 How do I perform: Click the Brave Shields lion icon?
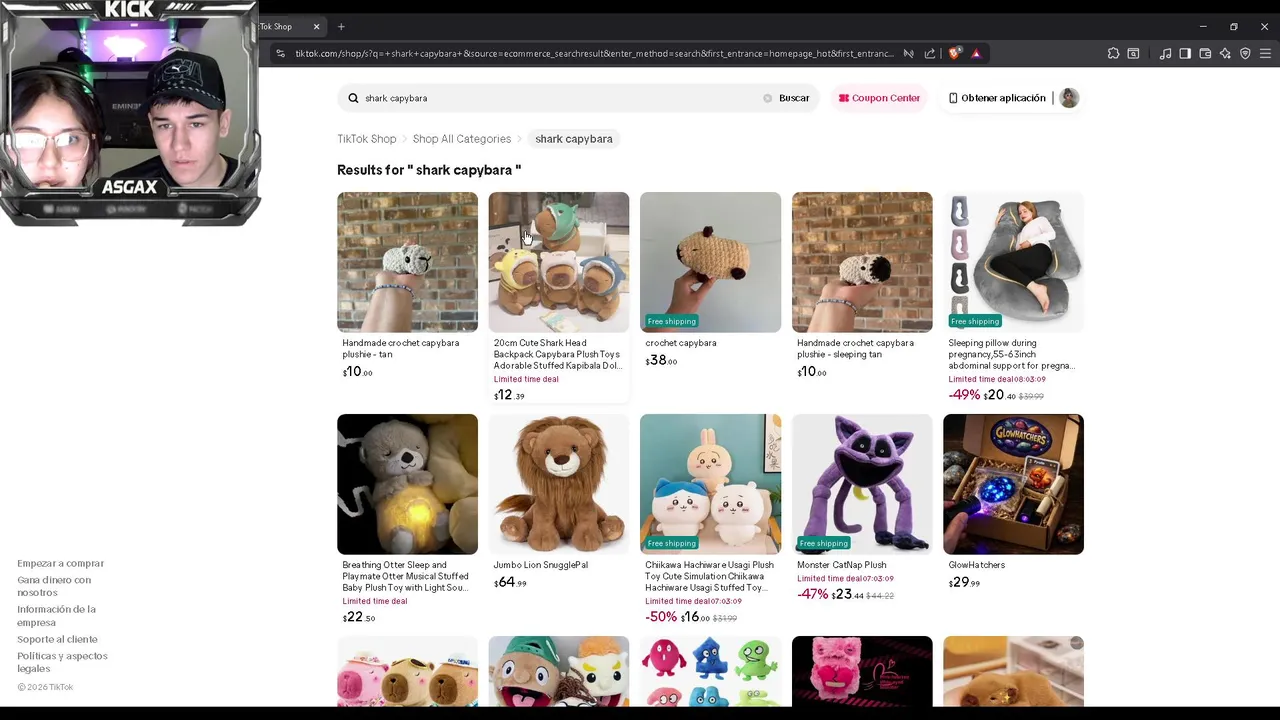click(x=955, y=53)
